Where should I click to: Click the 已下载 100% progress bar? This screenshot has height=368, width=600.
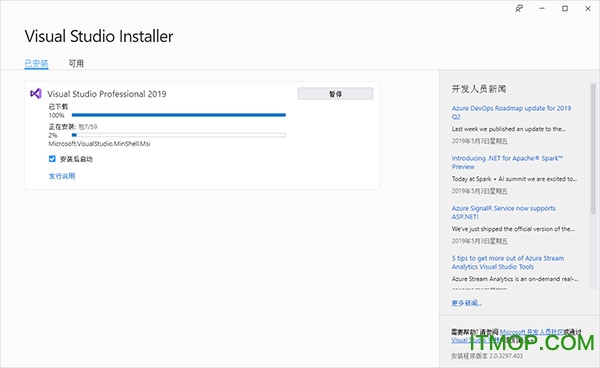click(179, 115)
